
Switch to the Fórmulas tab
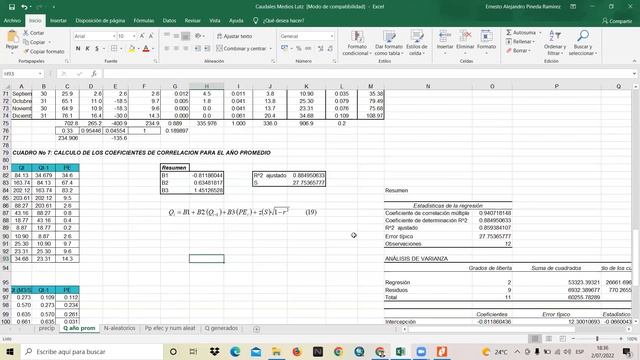(x=144, y=20)
